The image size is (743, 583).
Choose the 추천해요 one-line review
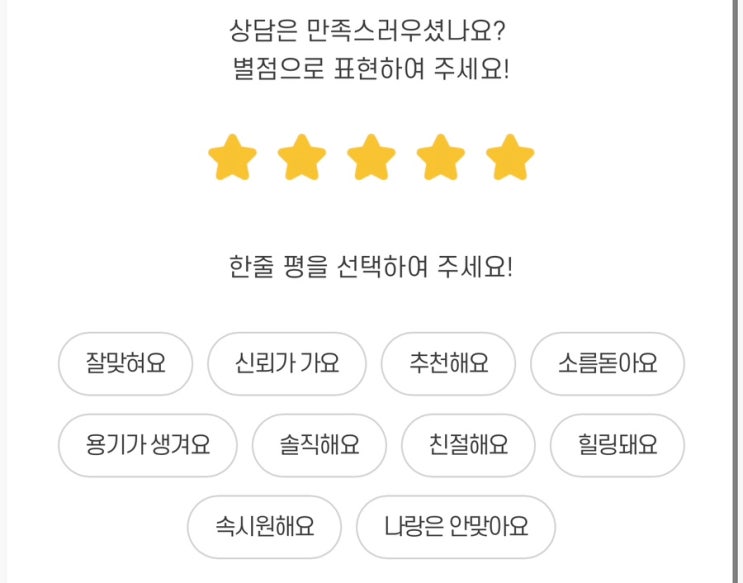pyautogui.click(x=449, y=363)
